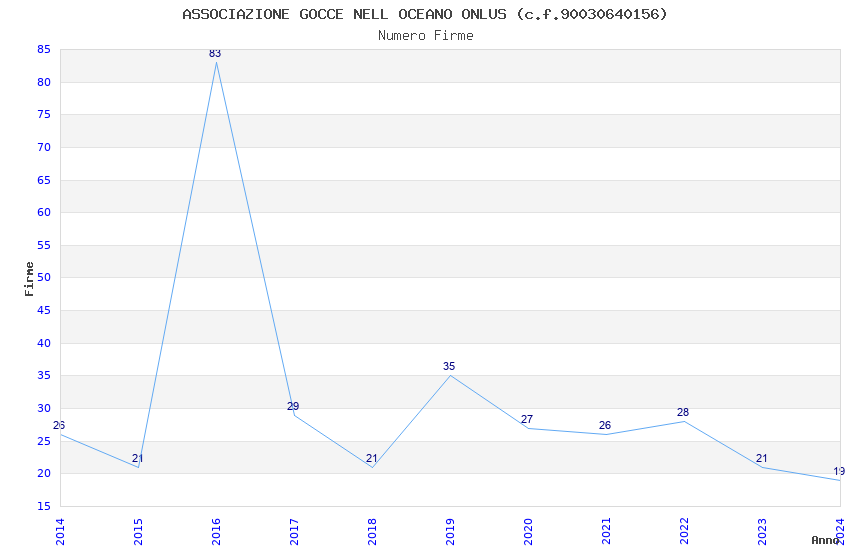Select the 35 data label for 2019
This screenshot has width=850, height=550.
[x=449, y=366]
